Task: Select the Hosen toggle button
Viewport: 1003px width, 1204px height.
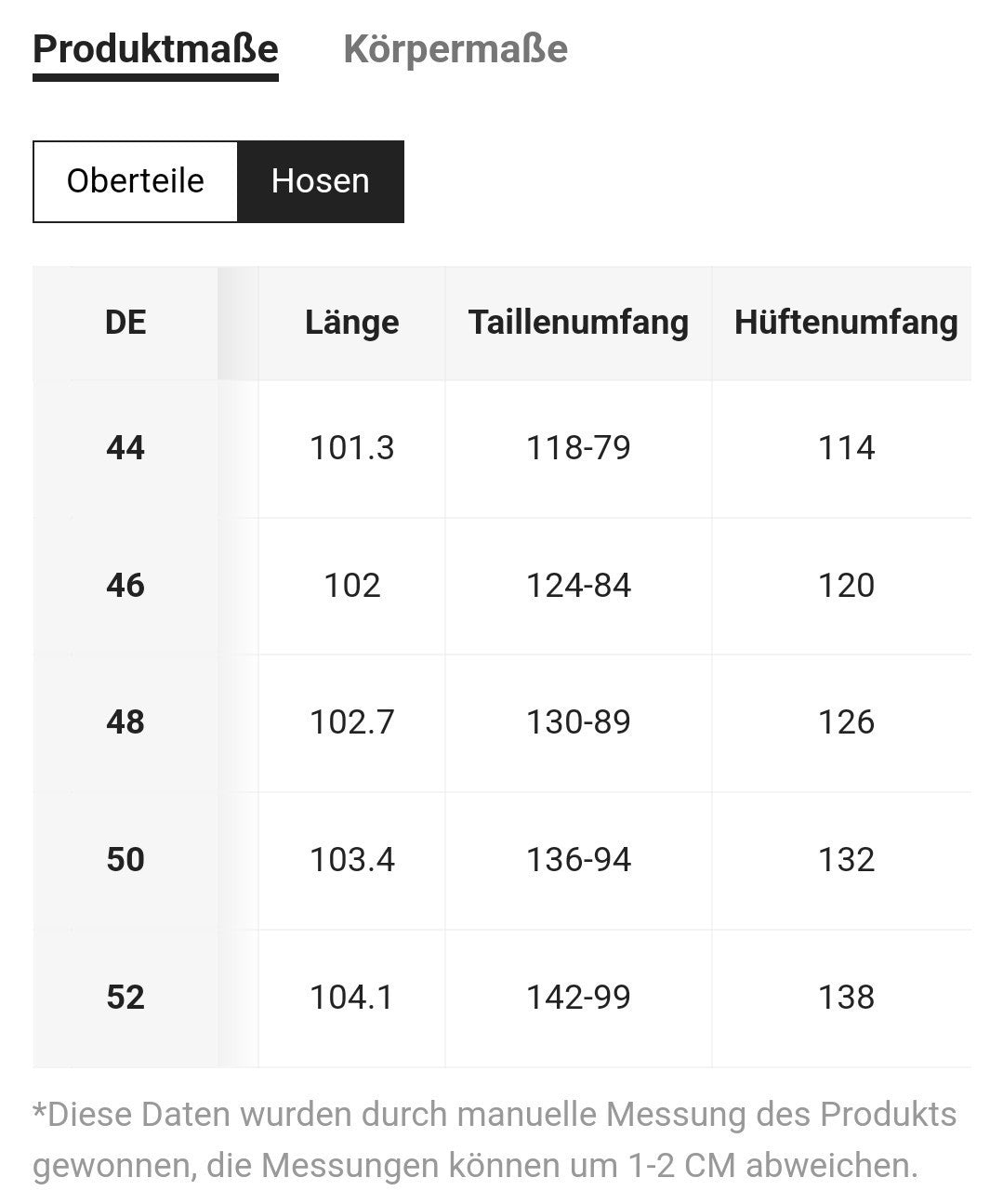Action: (x=321, y=181)
